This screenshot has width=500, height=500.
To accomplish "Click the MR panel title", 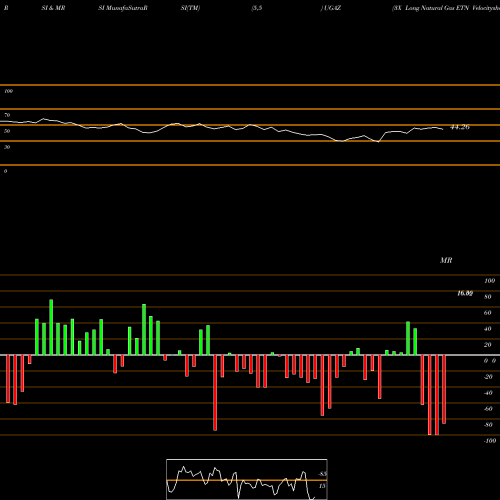I will click(x=446, y=260).
